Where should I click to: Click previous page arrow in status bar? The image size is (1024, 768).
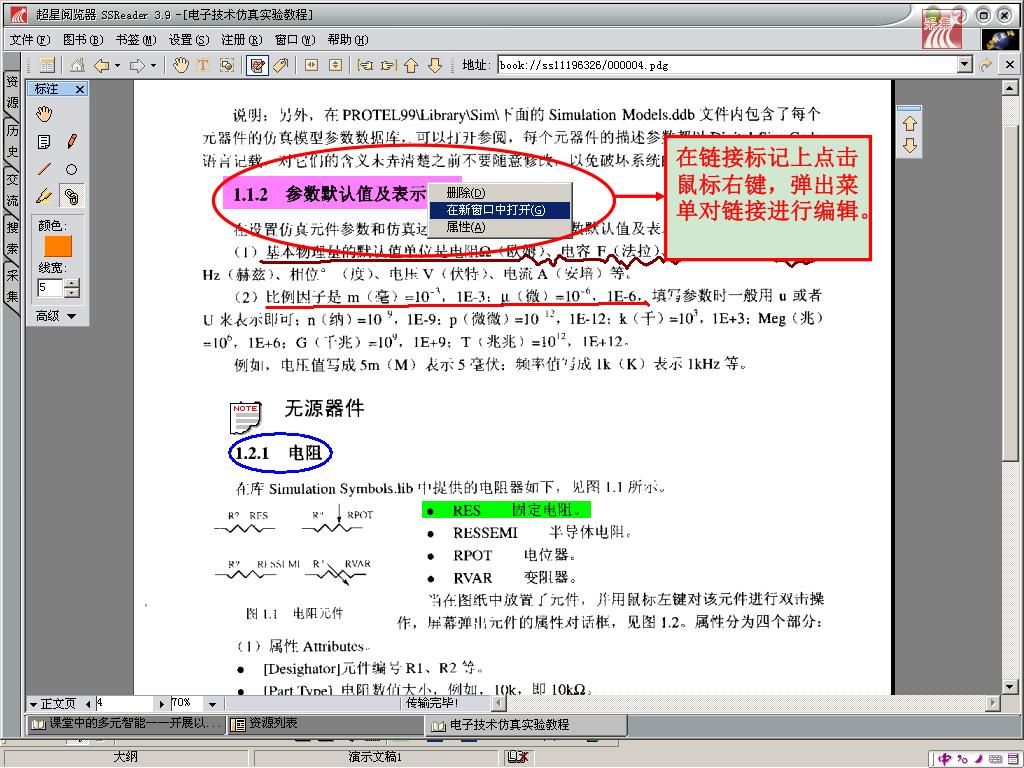pyautogui.click(x=88, y=704)
